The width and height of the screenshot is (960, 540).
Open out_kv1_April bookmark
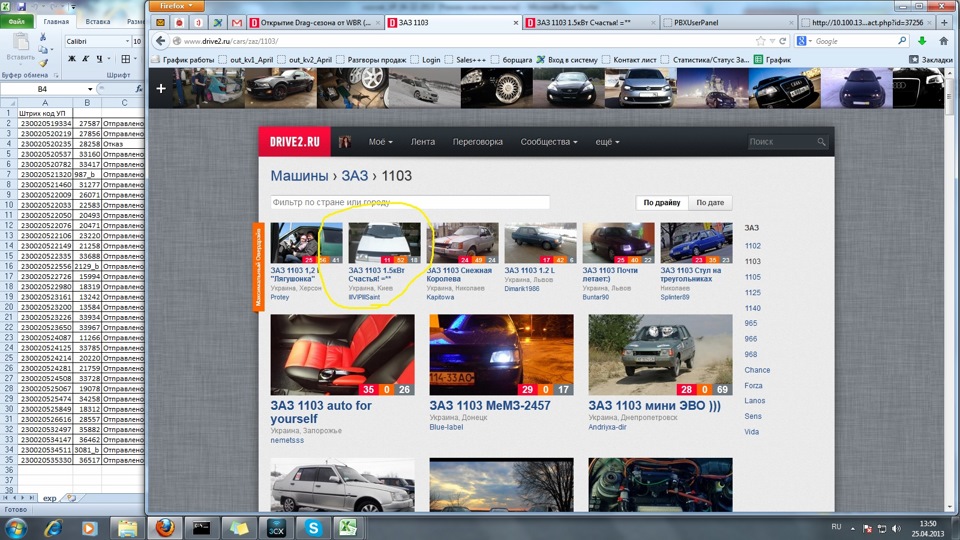point(247,60)
